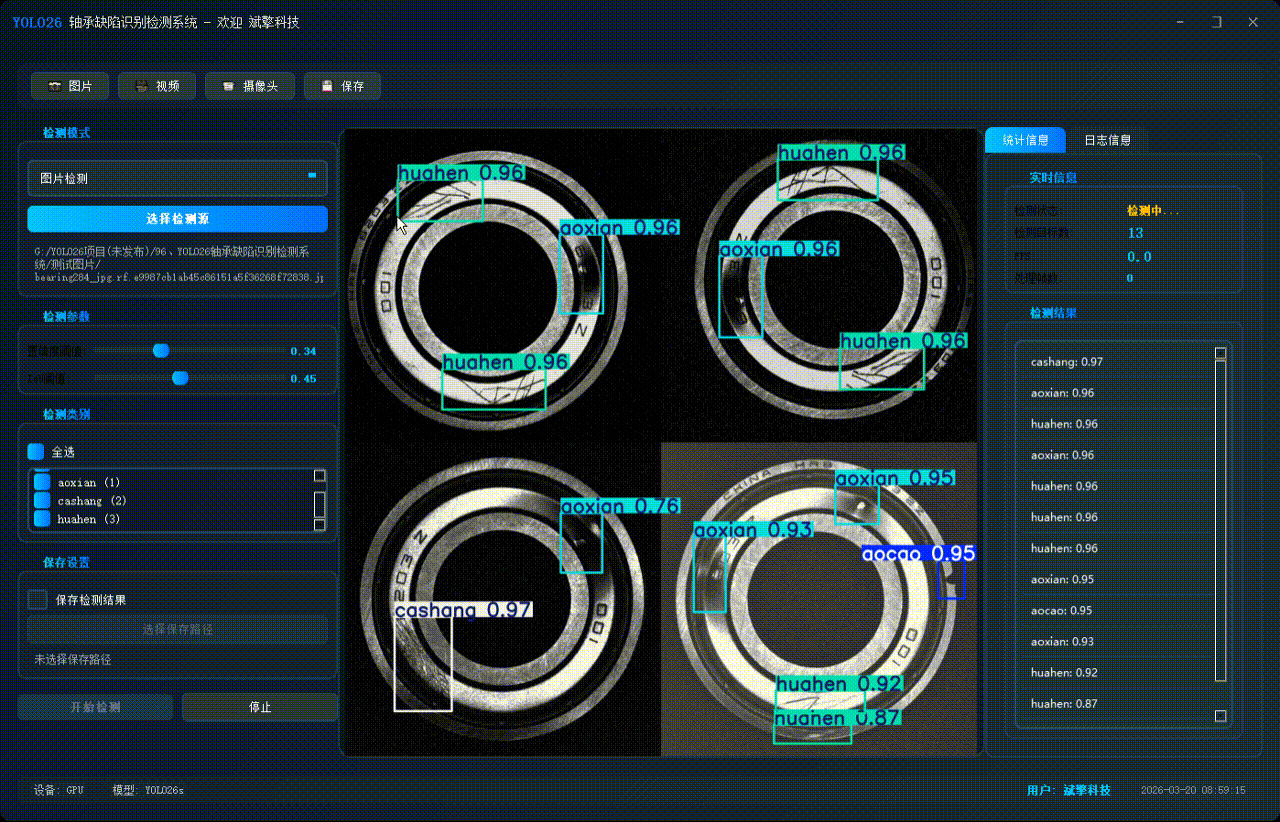Image resolution: width=1280 pixels, height=822 pixels.
Task: Click the 检测中... status value
Action: (1153, 211)
